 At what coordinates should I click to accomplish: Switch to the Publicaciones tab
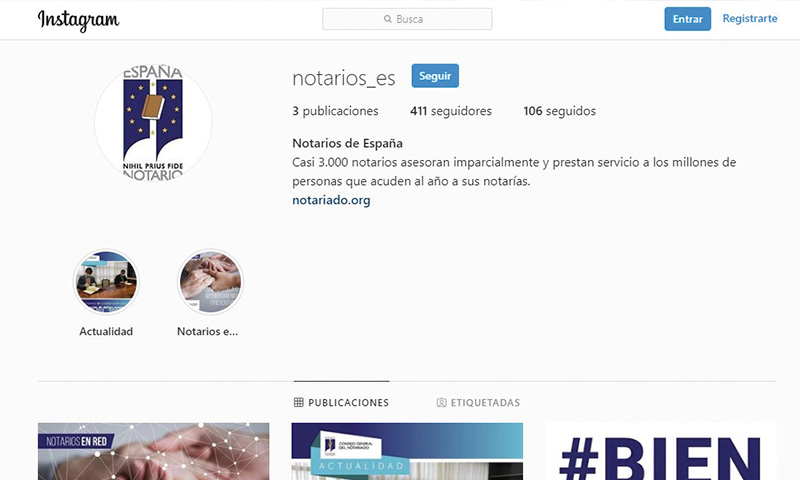pos(341,402)
